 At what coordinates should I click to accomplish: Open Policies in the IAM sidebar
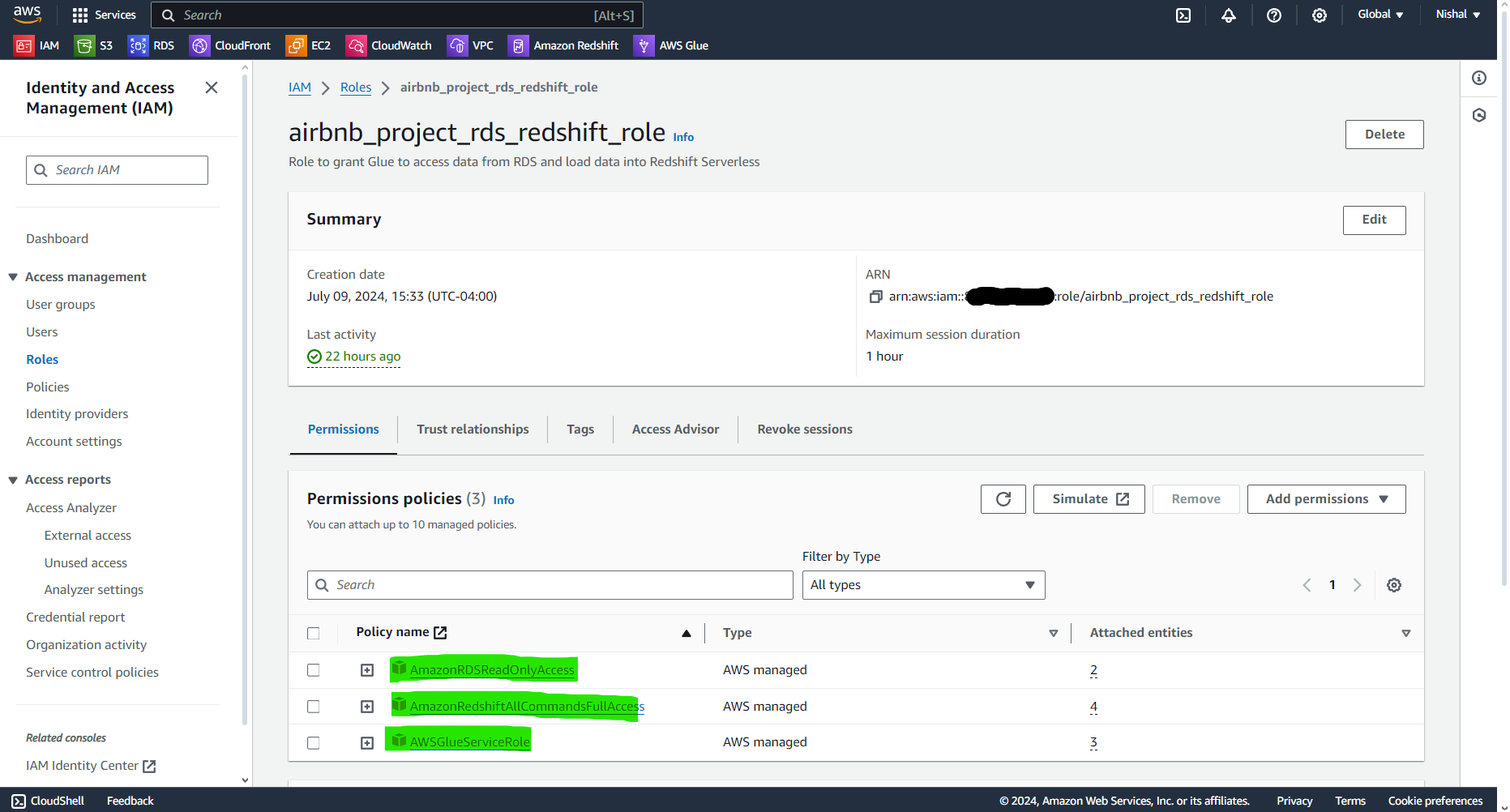48,387
